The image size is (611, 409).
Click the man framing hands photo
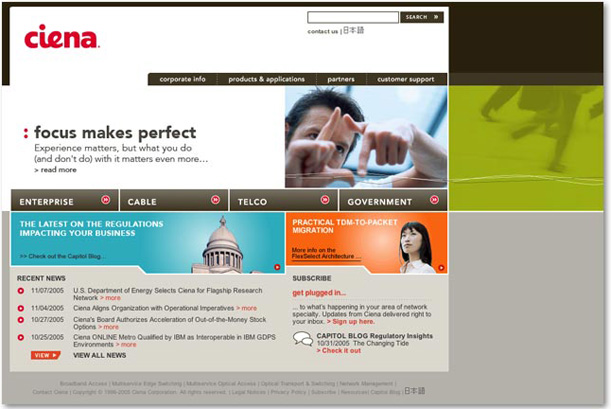click(x=366, y=137)
